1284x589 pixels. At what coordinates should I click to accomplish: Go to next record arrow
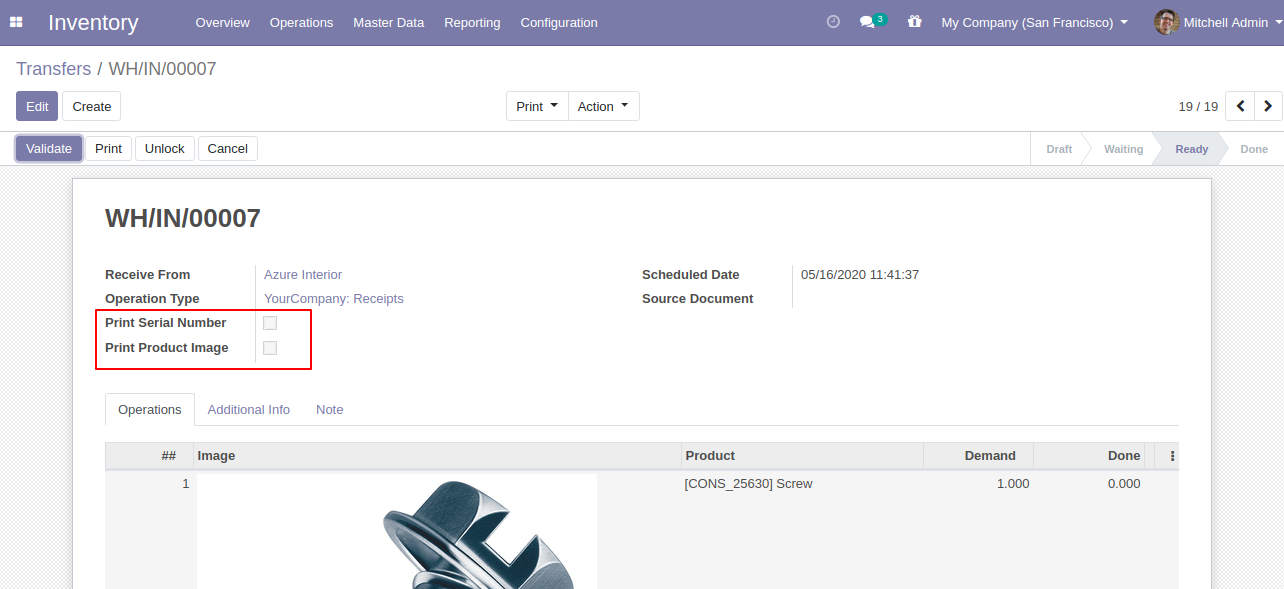pos(1268,106)
